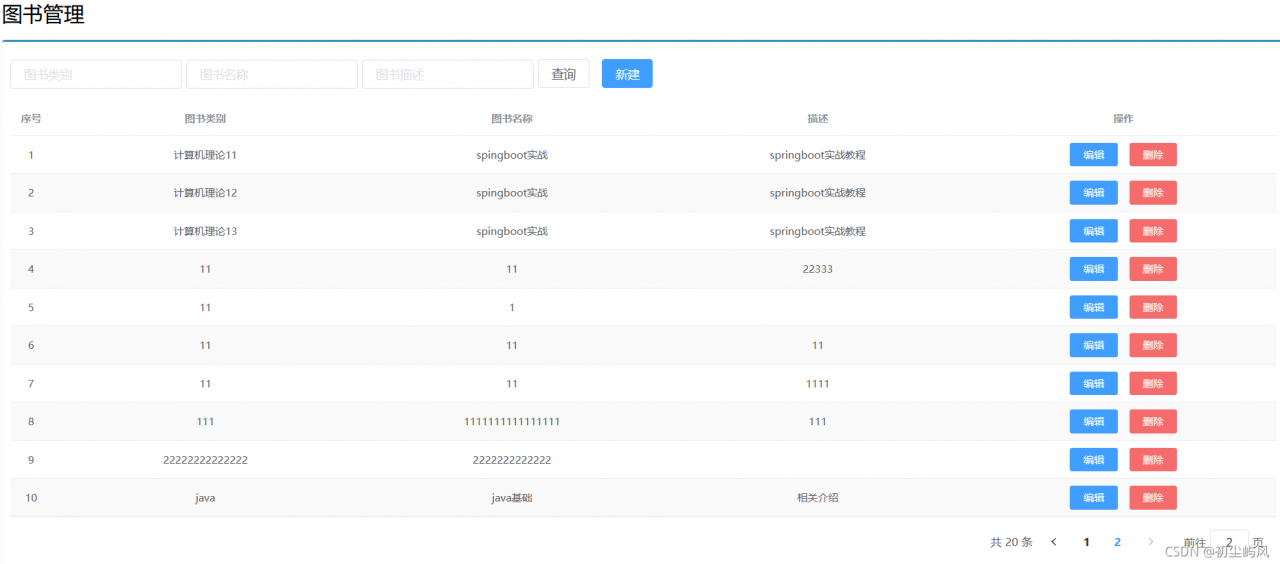Click the 序号 column header
The width and height of the screenshot is (1280, 564).
(x=31, y=118)
